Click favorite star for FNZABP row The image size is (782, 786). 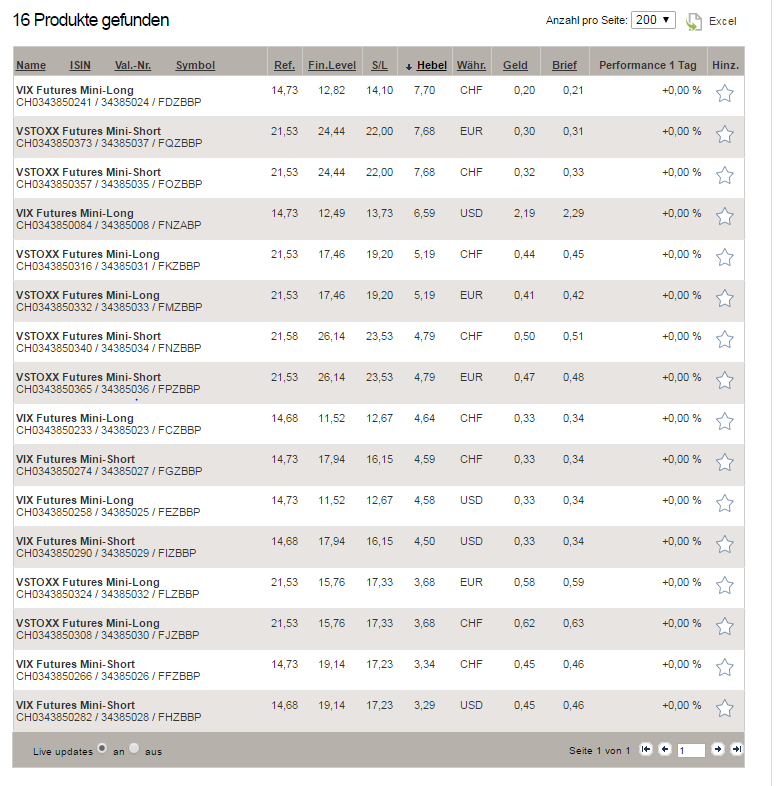[x=724, y=217]
